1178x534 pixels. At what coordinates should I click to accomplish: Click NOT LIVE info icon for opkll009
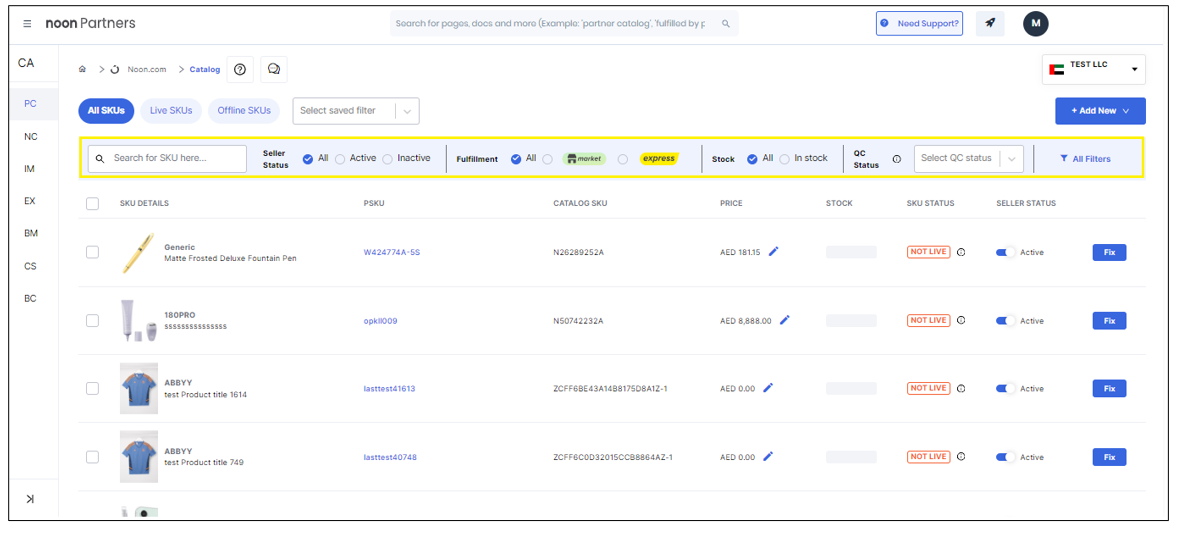961,320
